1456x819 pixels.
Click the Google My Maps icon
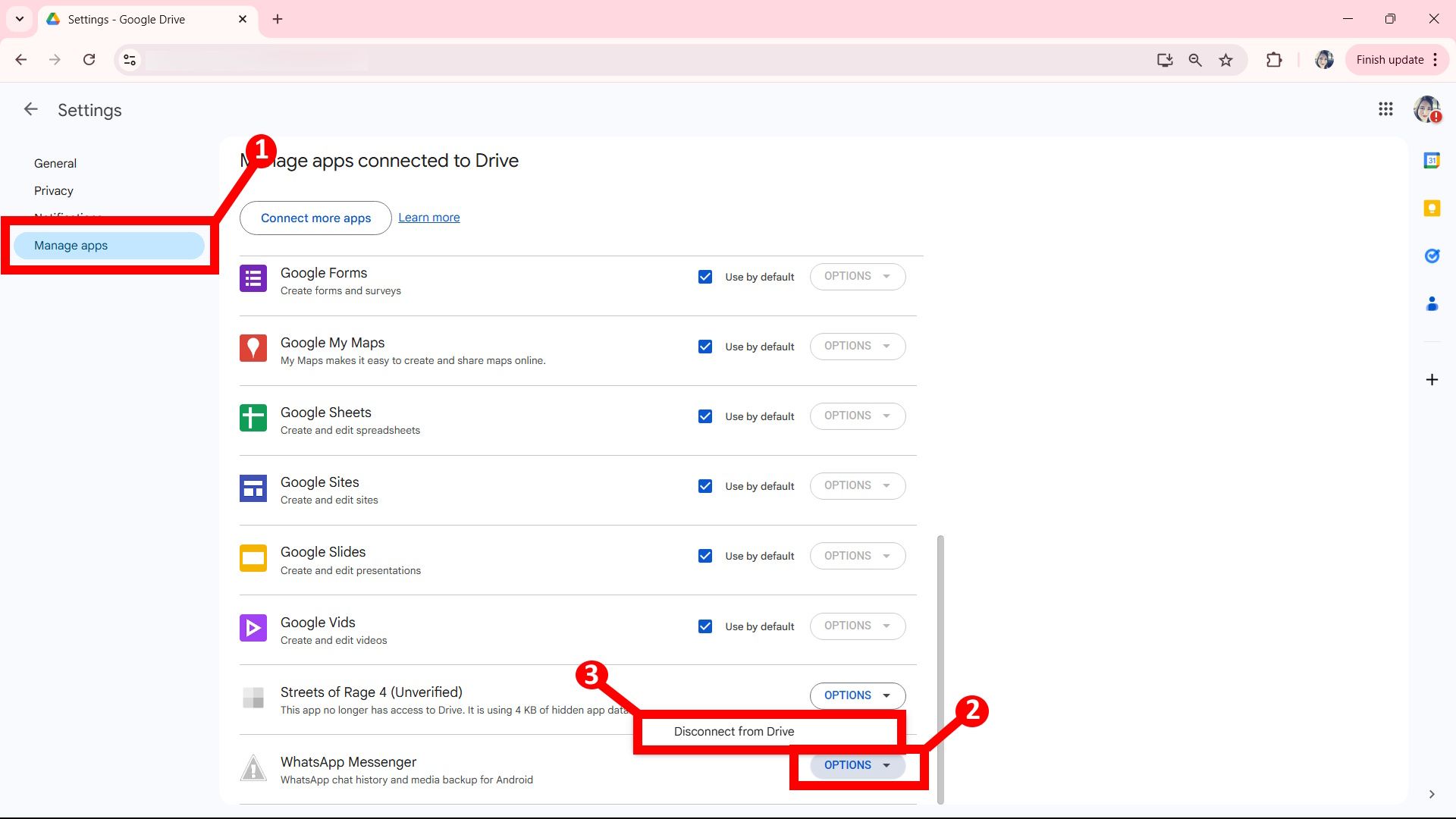253,348
